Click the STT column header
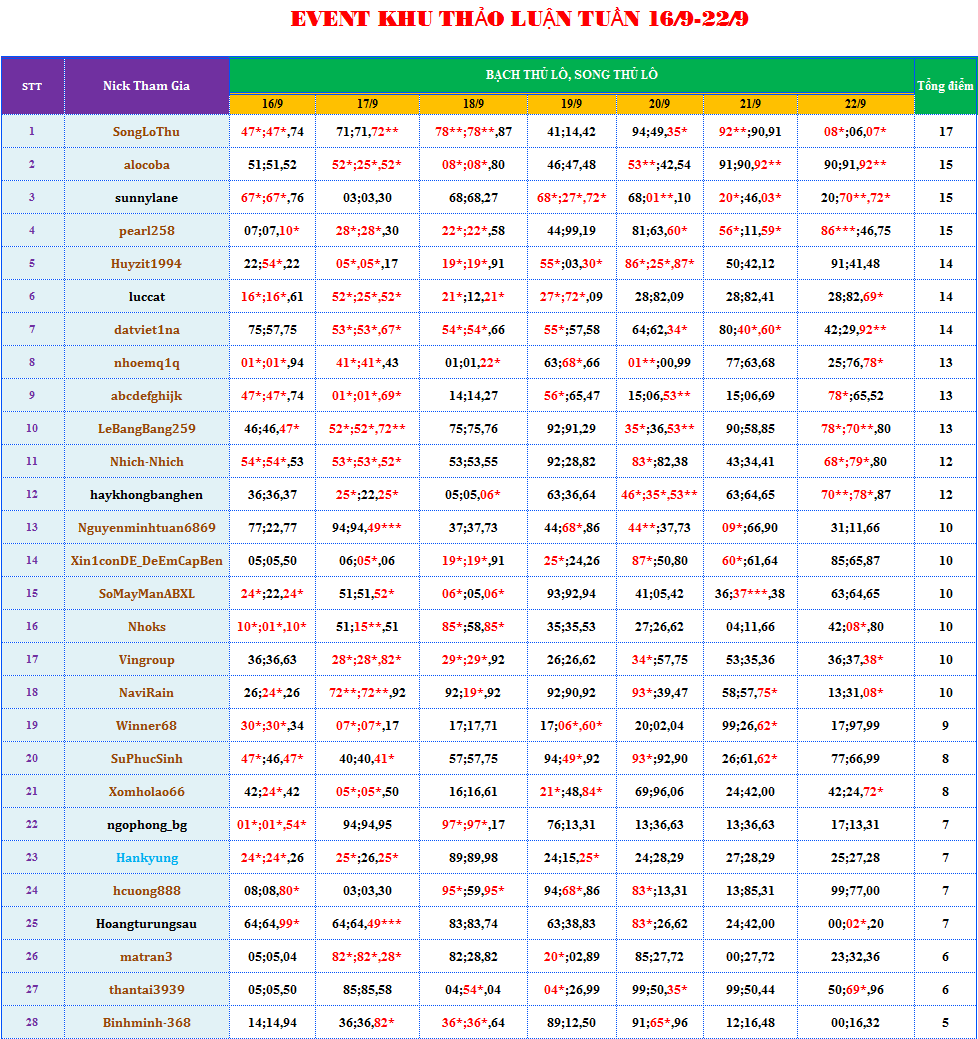 click(x=32, y=86)
